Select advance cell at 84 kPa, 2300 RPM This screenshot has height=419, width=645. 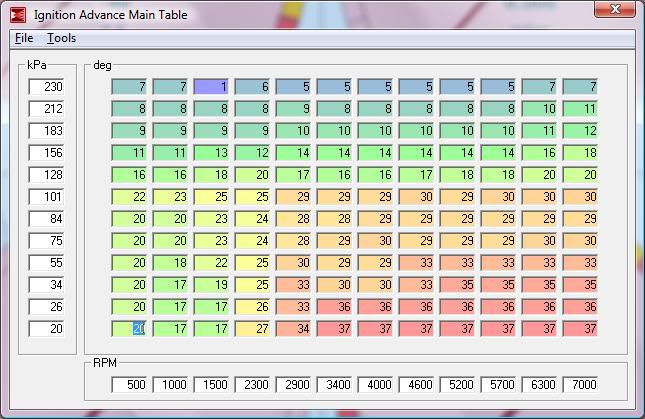(252, 219)
